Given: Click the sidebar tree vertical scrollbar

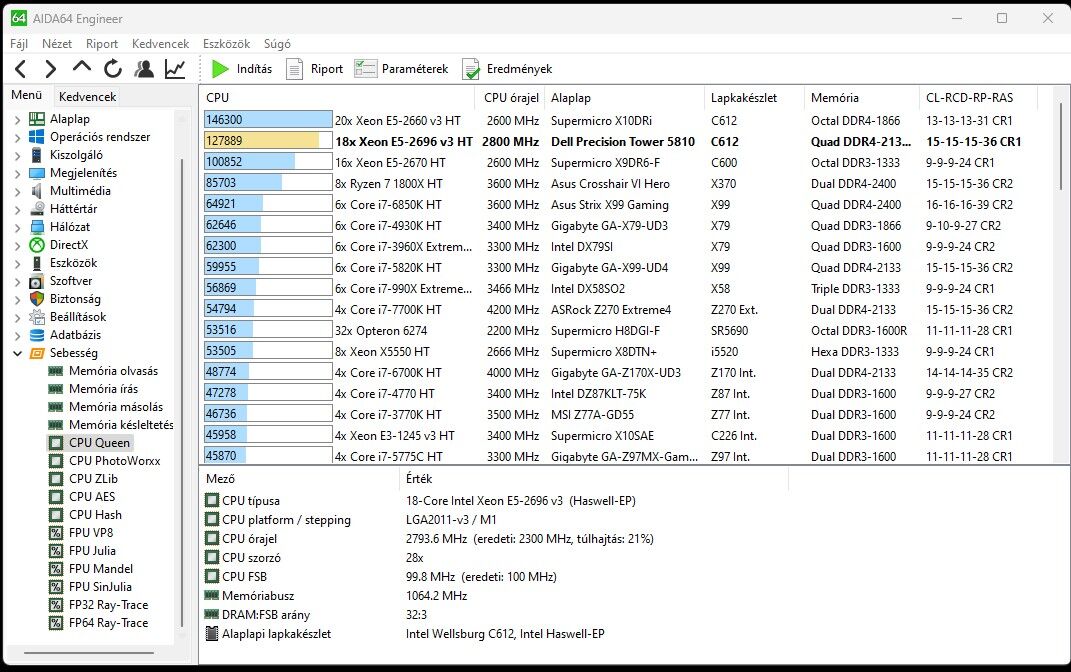Looking at the screenshot, I should (x=182, y=393).
